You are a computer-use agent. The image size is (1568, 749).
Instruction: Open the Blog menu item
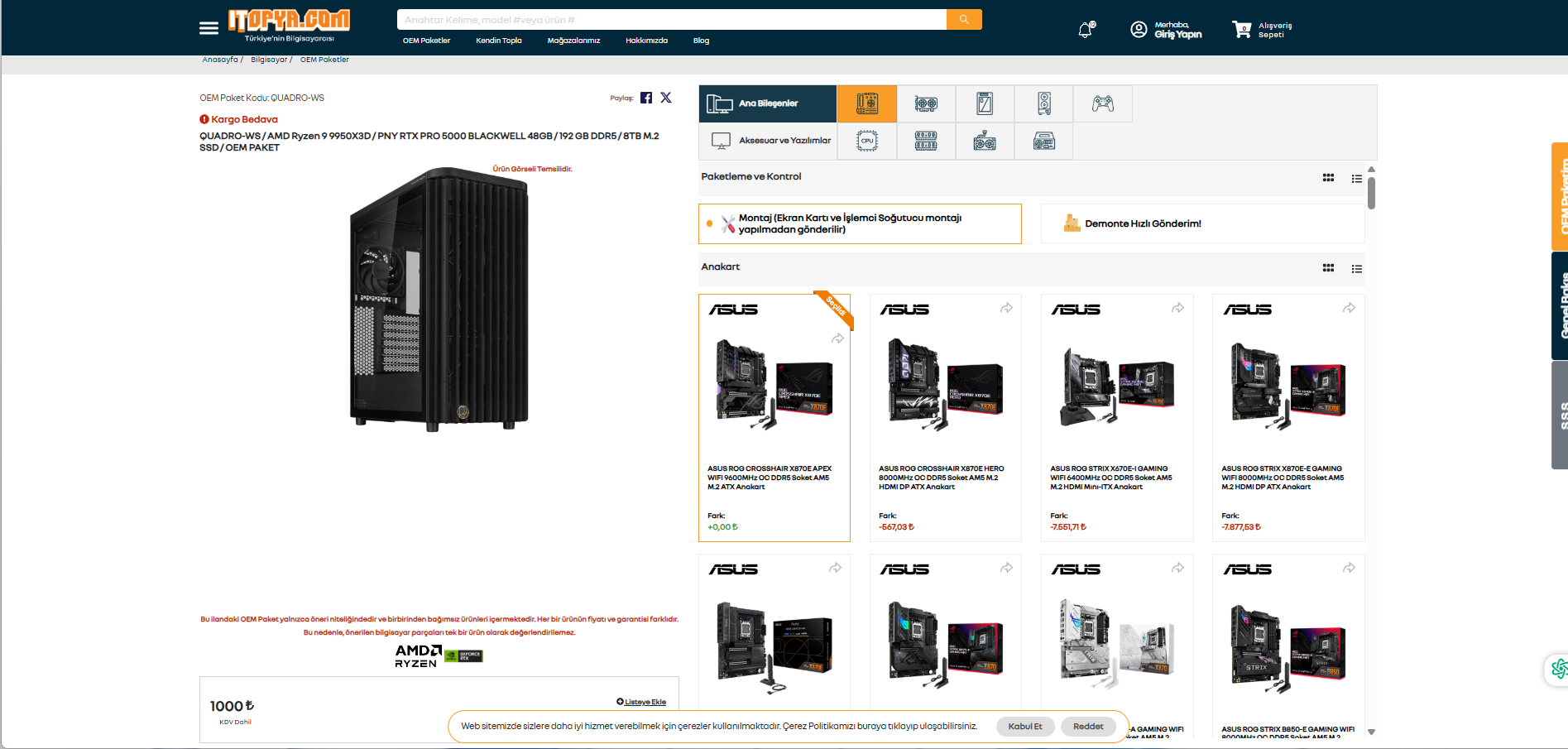[x=701, y=41]
